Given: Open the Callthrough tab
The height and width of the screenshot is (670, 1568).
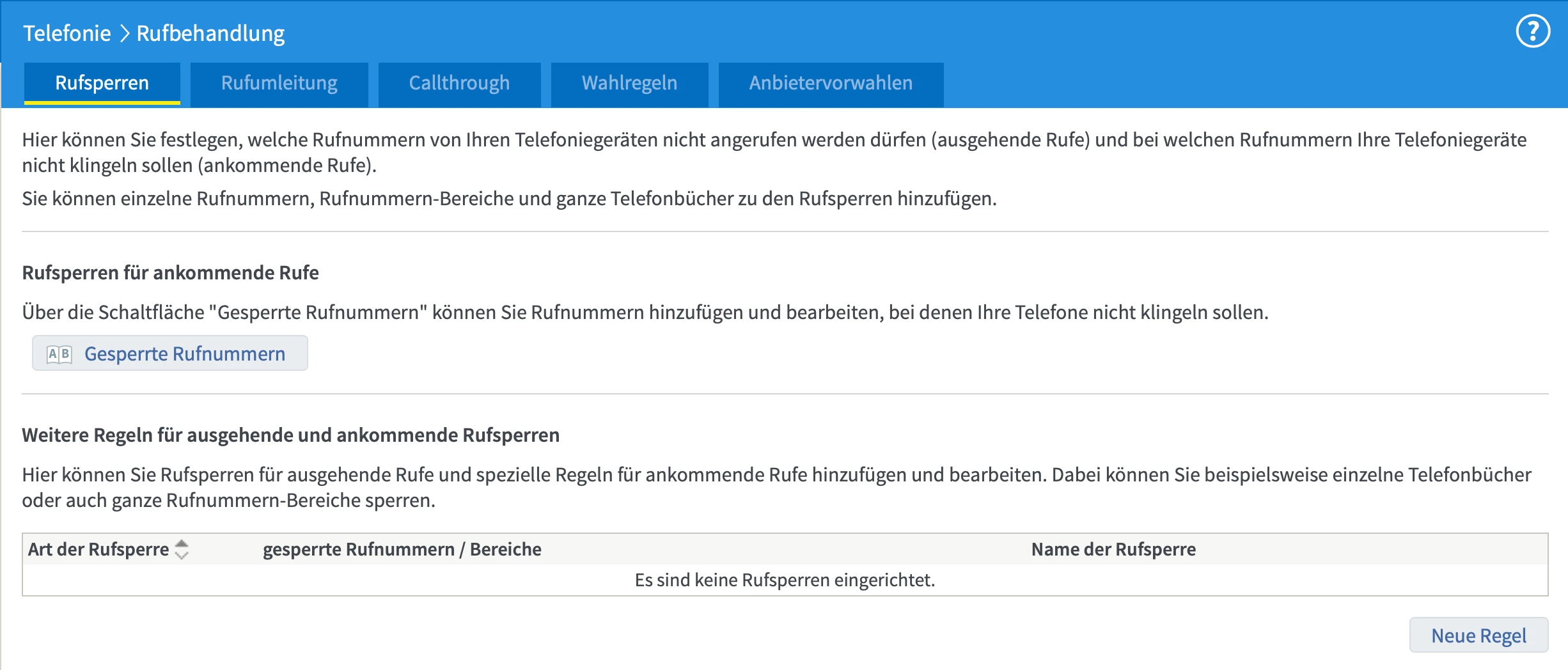Looking at the screenshot, I should point(459,83).
